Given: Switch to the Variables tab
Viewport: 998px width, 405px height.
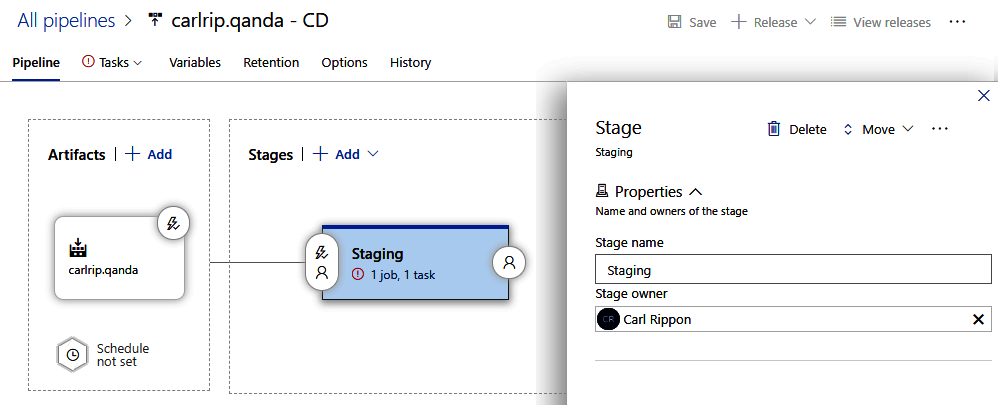Looking at the screenshot, I should [195, 62].
